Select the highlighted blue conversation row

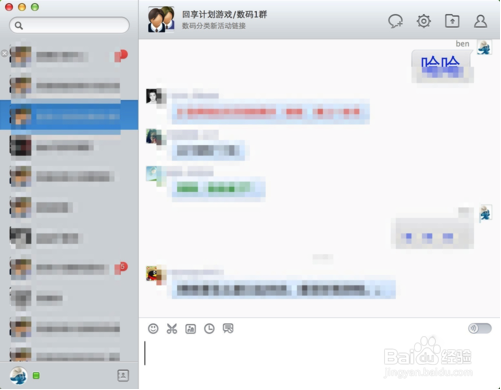coord(69,115)
